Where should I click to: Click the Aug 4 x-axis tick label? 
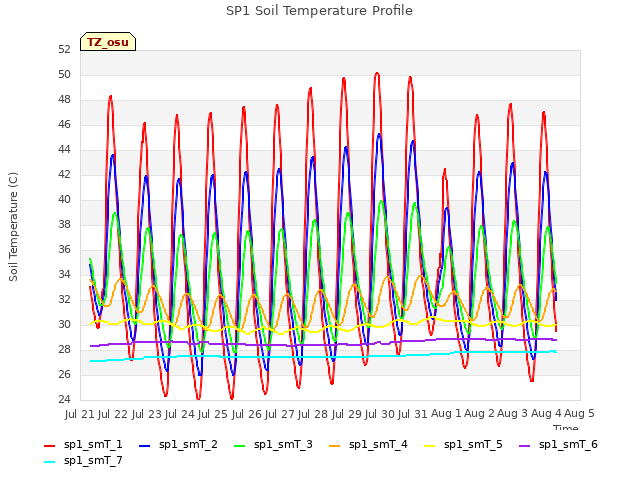pos(546,414)
